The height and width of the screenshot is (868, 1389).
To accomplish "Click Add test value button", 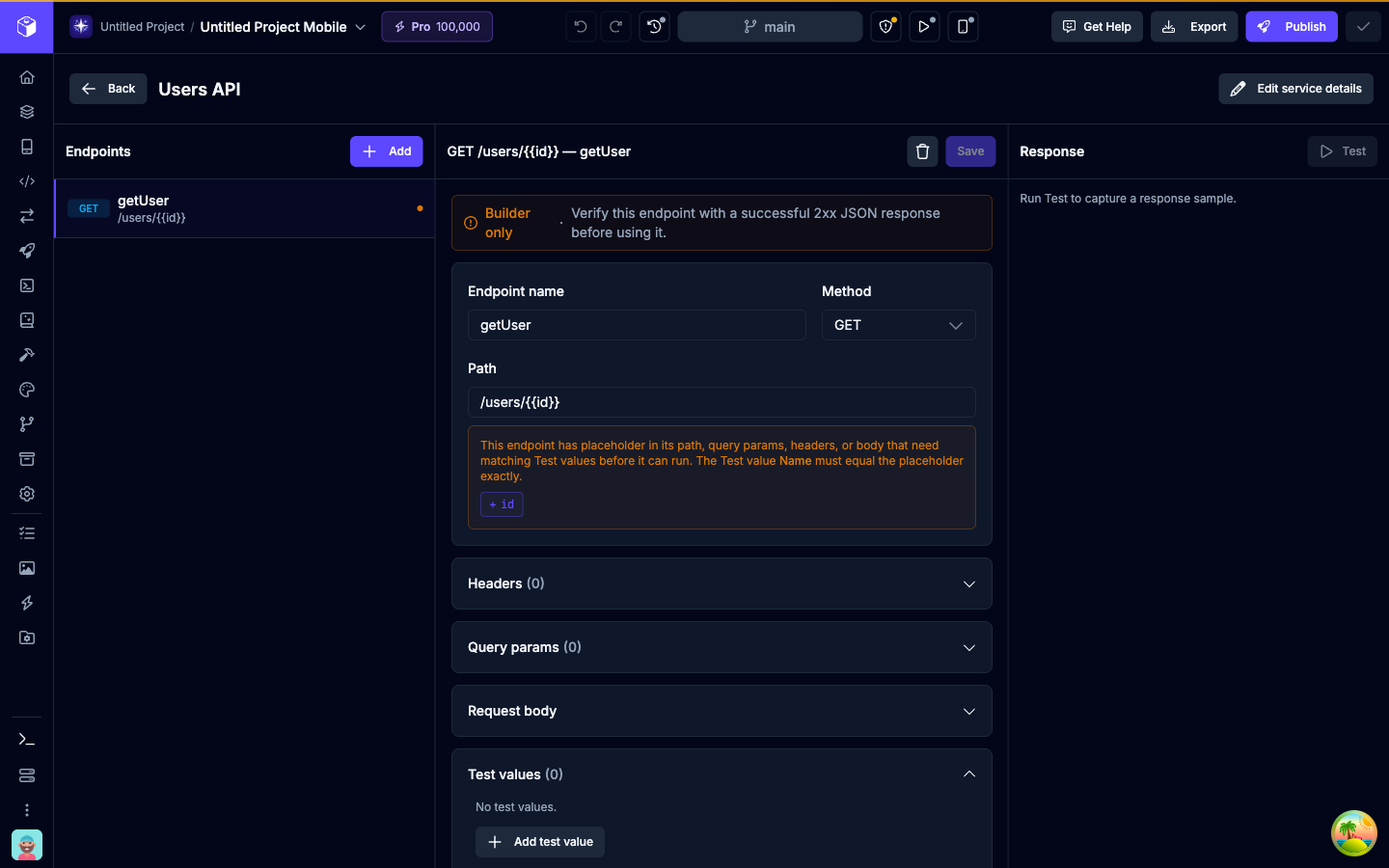I will 540,842.
